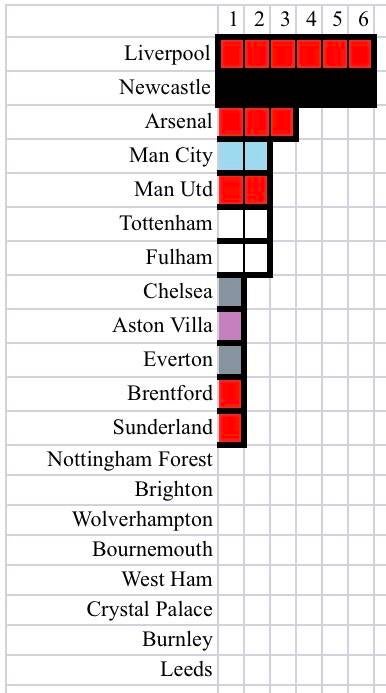Select the Newcastle black bar
The image size is (386, 693).
coord(296,88)
